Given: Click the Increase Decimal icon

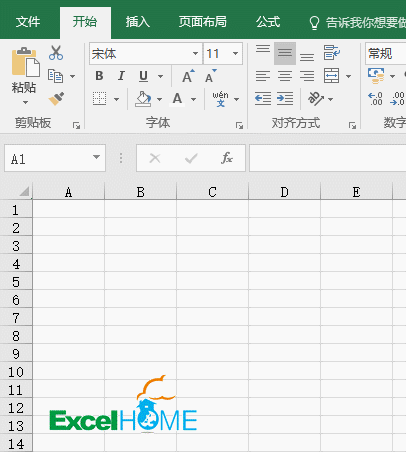Looking at the screenshot, I should pos(375,99).
